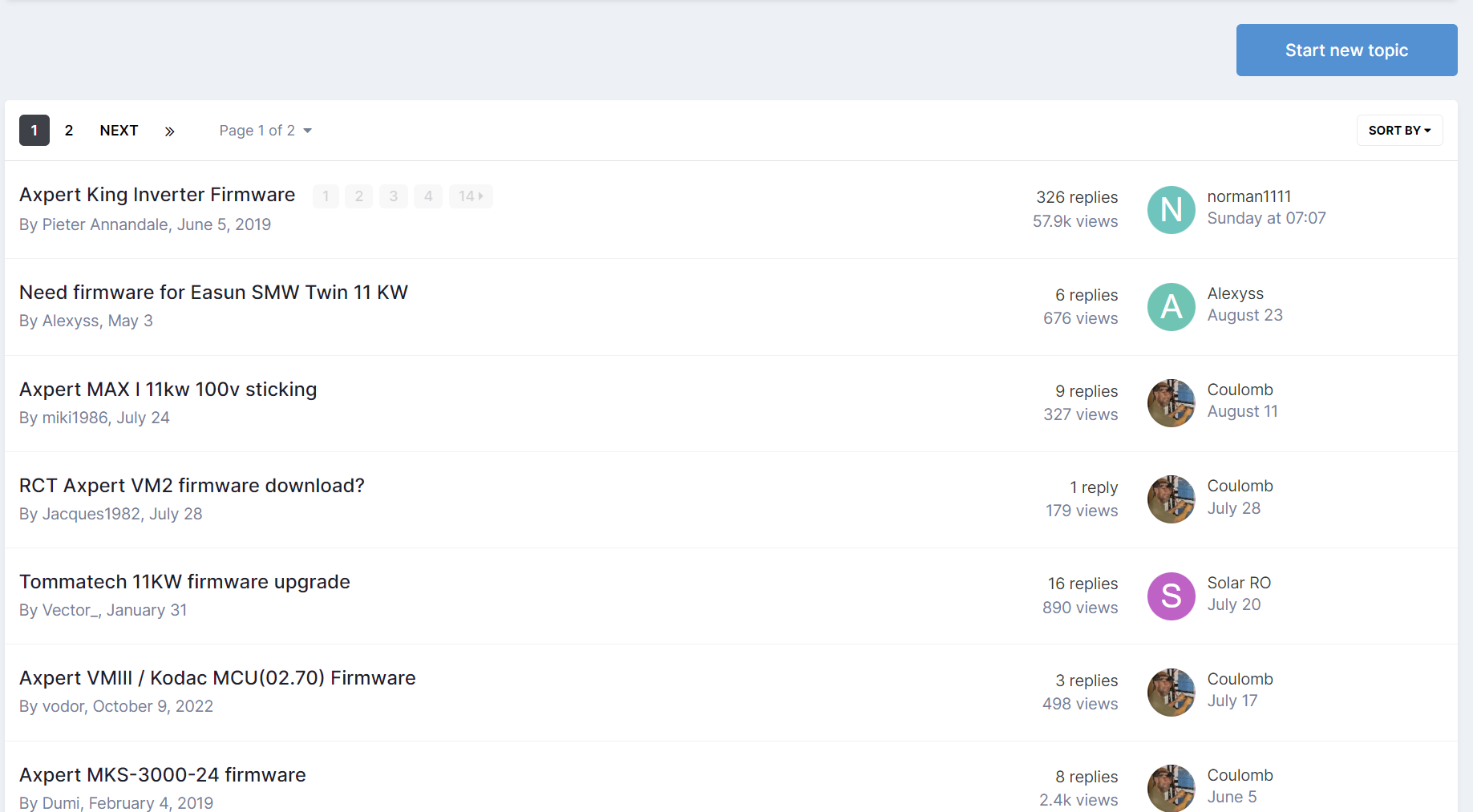Open Axpert VMIII / Kodac MCU Firmware topic
1473x812 pixels.
click(x=217, y=678)
